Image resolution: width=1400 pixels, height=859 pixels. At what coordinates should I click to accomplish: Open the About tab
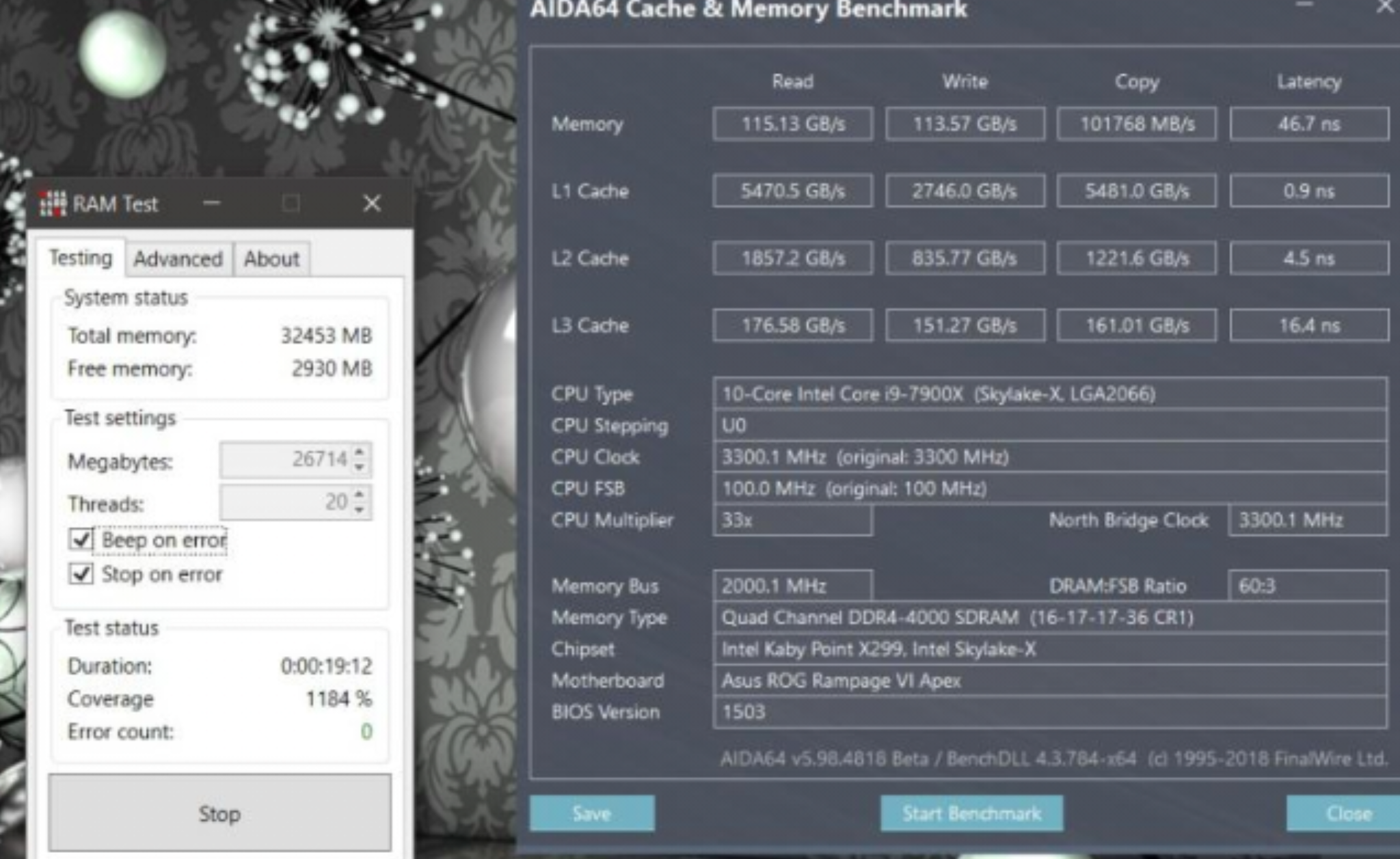(x=271, y=259)
